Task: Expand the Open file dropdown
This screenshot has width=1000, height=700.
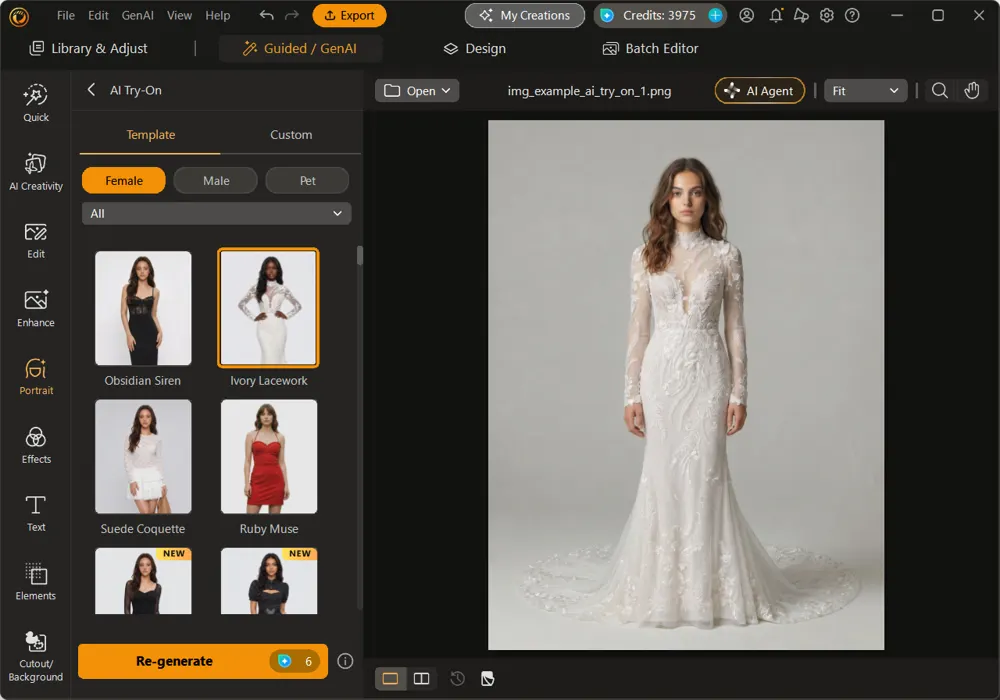Action: [417, 91]
